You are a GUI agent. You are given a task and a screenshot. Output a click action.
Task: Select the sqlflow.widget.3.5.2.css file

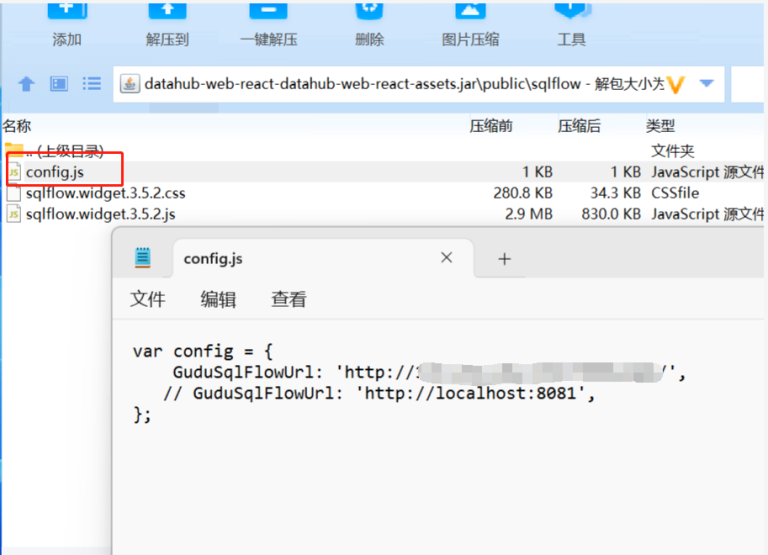coord(105,193)
